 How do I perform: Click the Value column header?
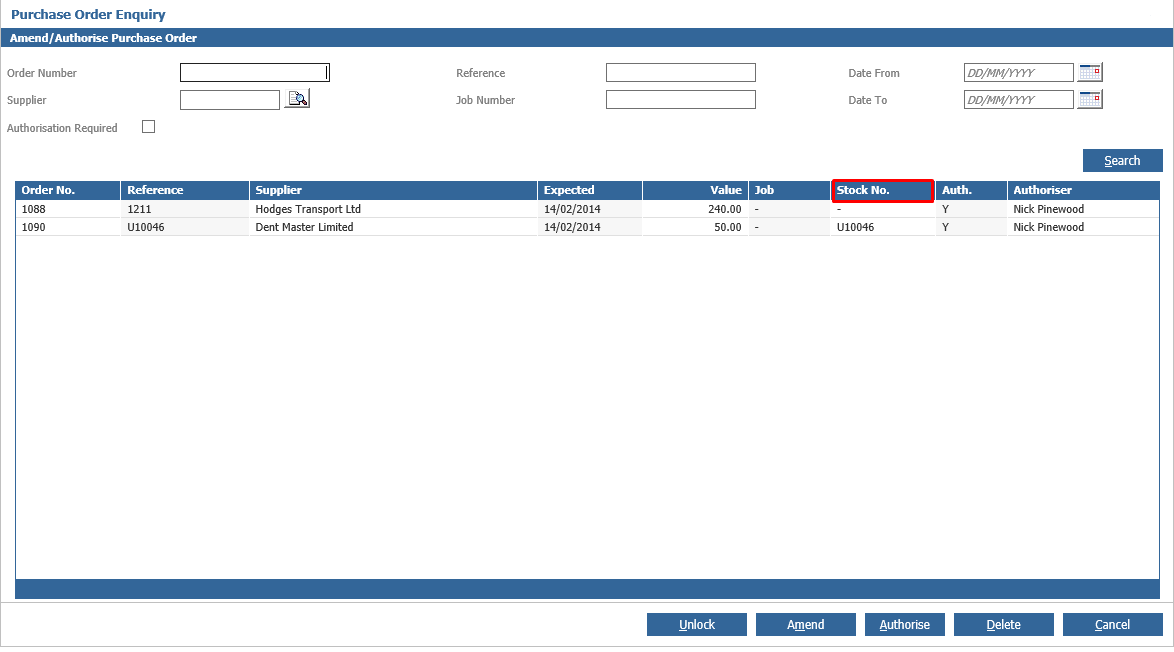point(695,190)
